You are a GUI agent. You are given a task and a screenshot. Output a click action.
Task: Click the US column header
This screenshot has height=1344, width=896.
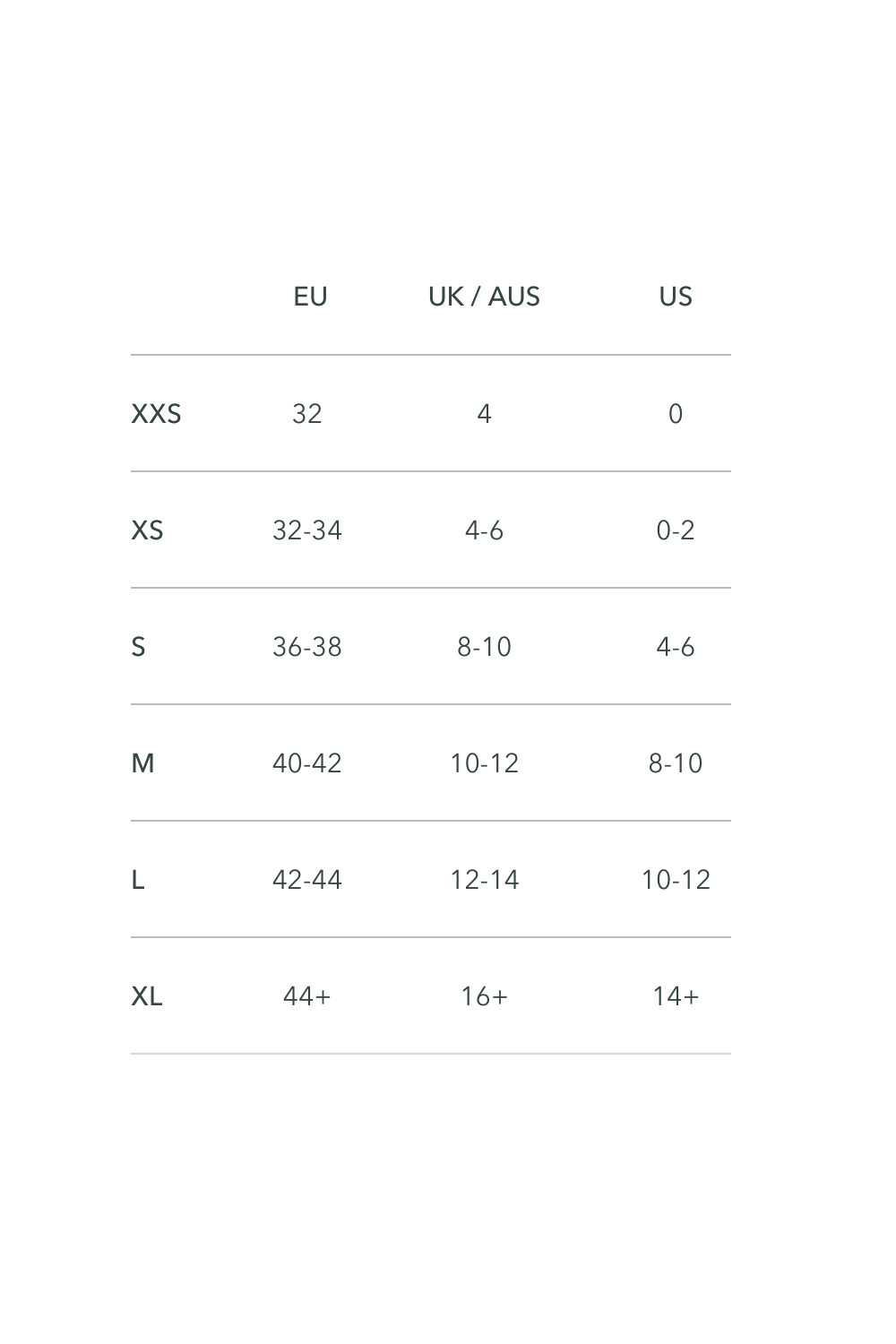pyautogui.click(x=676, y=297)
